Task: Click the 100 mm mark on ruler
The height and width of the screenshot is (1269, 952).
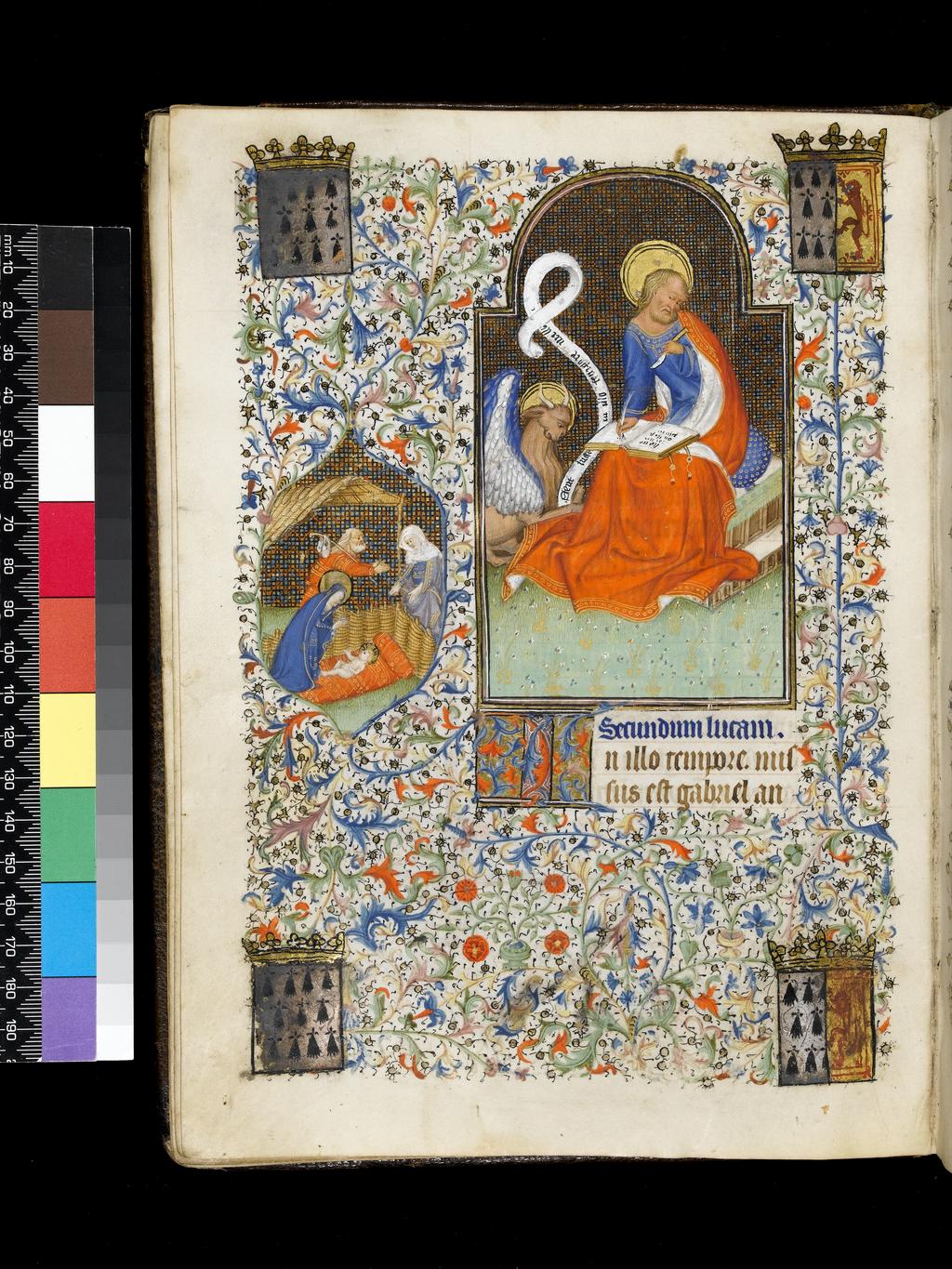Action: (19, 657)
